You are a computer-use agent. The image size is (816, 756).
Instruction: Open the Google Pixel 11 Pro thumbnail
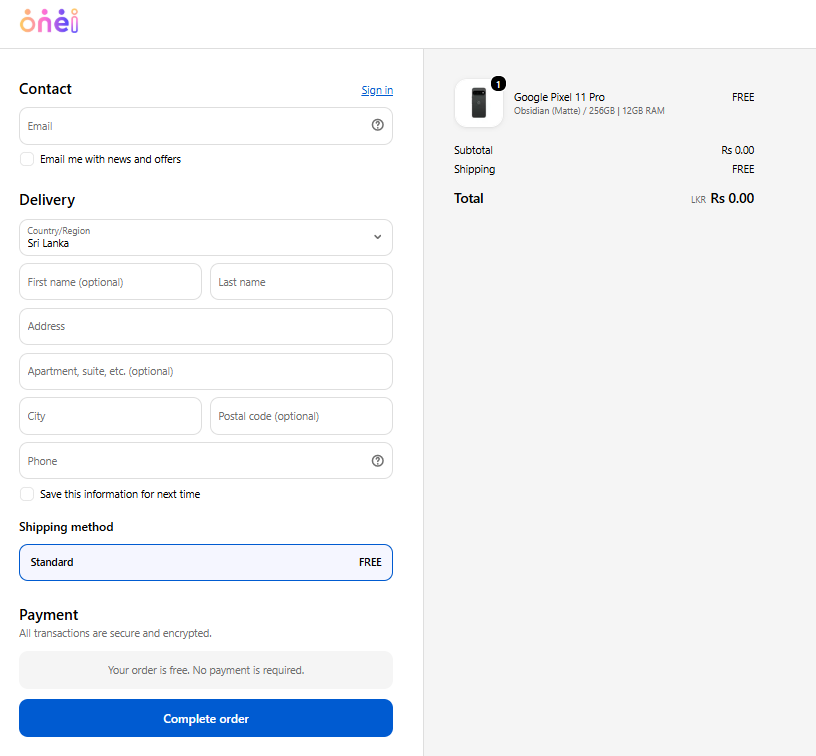[x=478, y=103]
